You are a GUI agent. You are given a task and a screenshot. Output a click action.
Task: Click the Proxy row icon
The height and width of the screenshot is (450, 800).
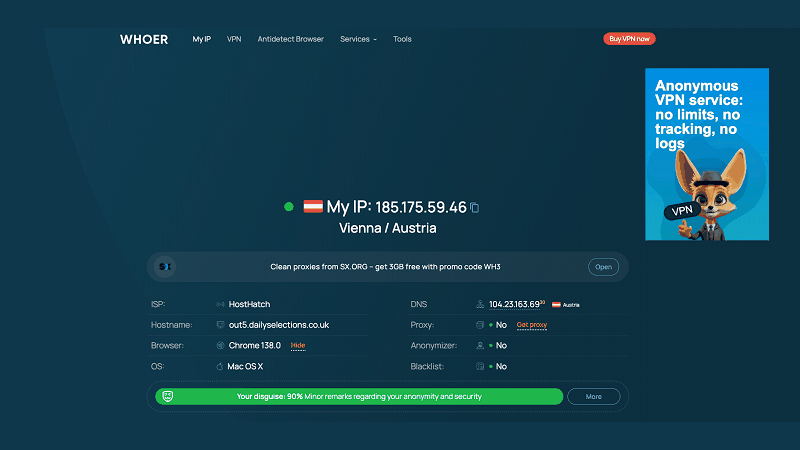coord(480,325)
